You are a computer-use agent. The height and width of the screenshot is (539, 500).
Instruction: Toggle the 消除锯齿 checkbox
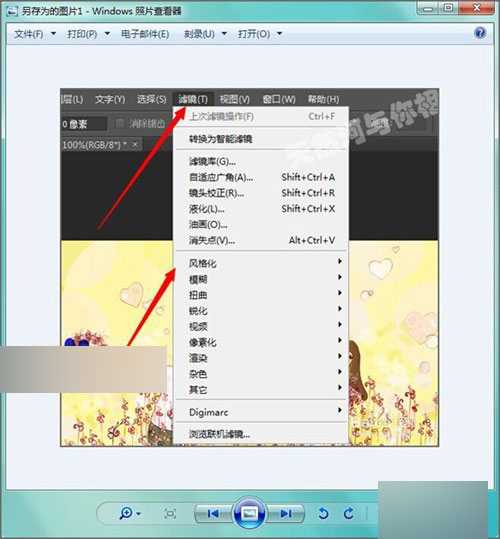(x=119, y=123)
